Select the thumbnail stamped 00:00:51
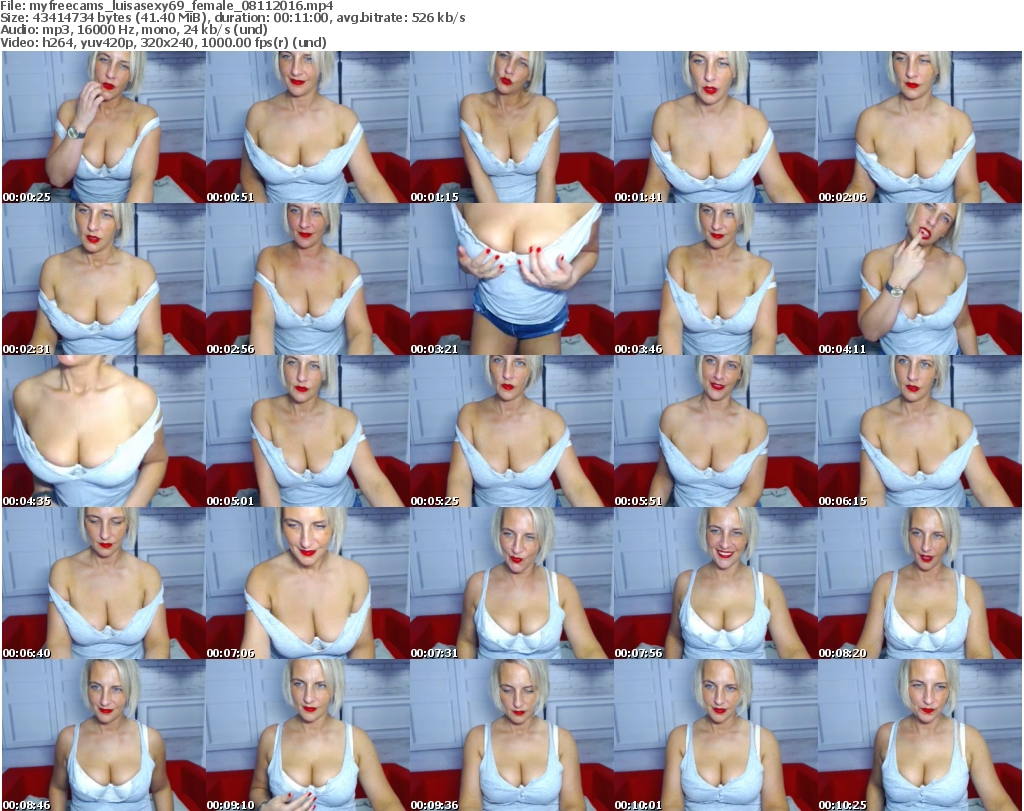1024x811 pixels. point(308,127)
